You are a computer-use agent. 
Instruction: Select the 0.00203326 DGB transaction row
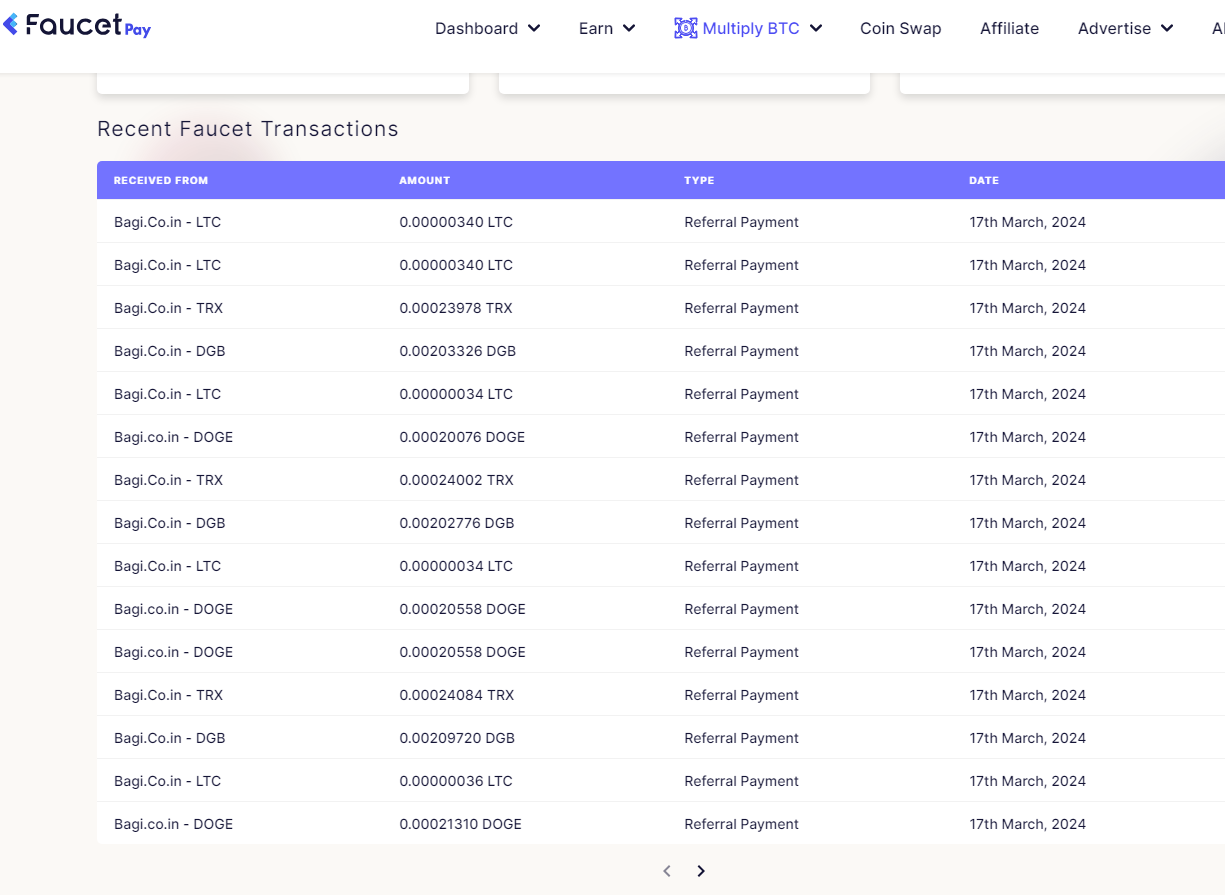pyautogui.click(x=661, y=351)
